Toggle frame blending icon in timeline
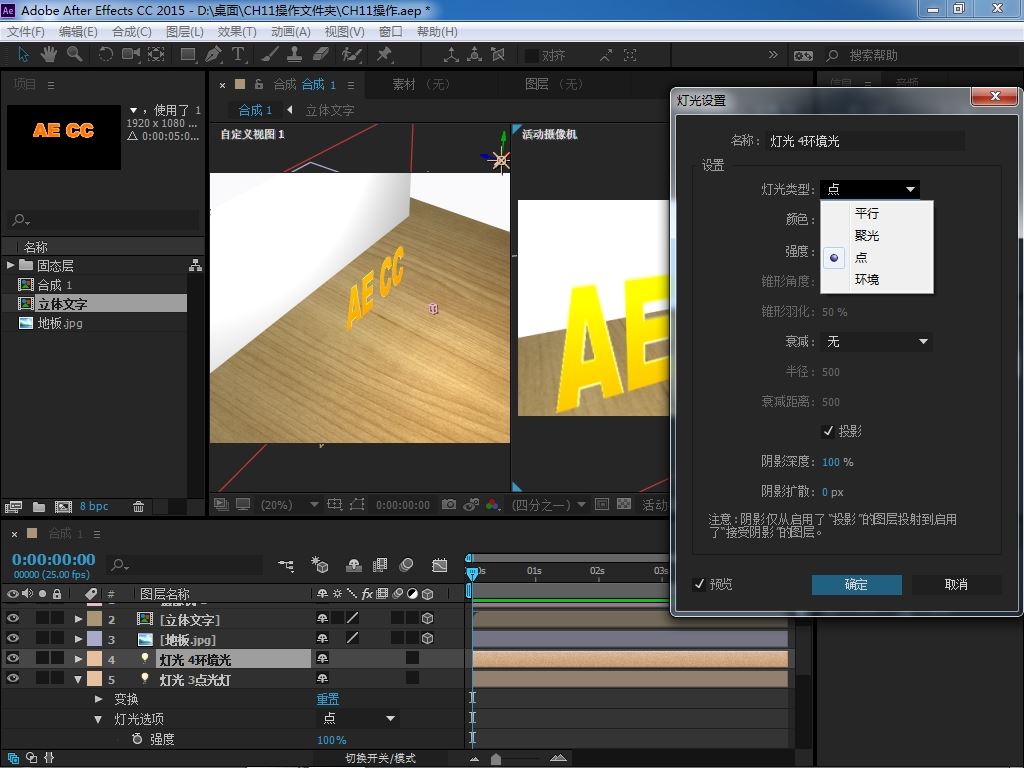 (x=379, y=565)
